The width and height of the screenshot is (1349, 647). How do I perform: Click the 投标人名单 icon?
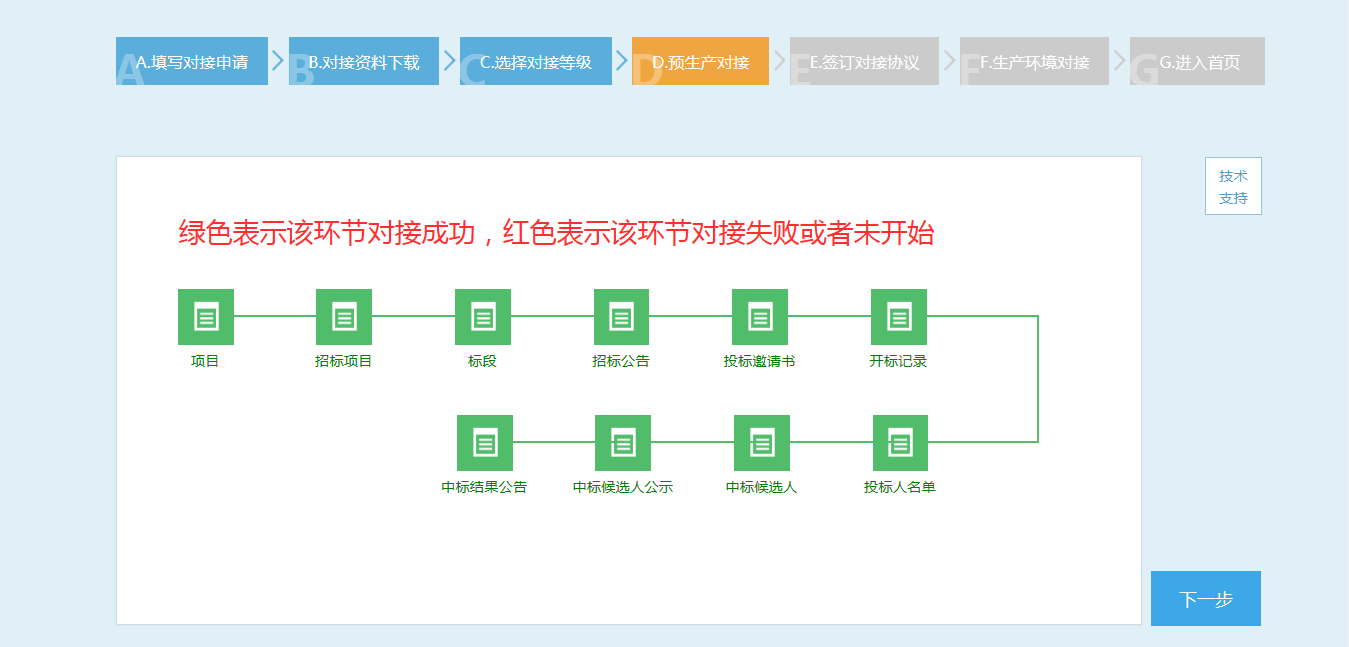click(900, 441)
